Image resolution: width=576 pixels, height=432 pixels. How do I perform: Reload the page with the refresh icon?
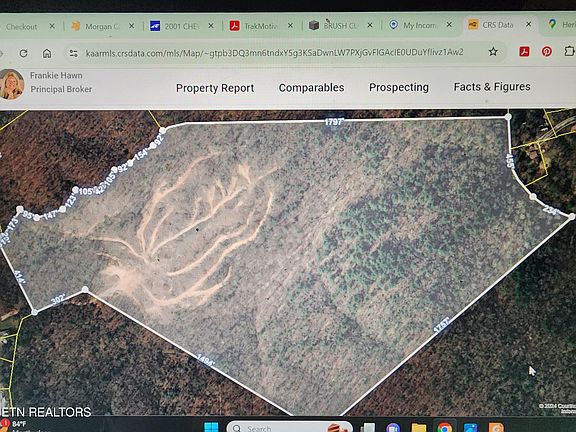click(x=24, y=53)
